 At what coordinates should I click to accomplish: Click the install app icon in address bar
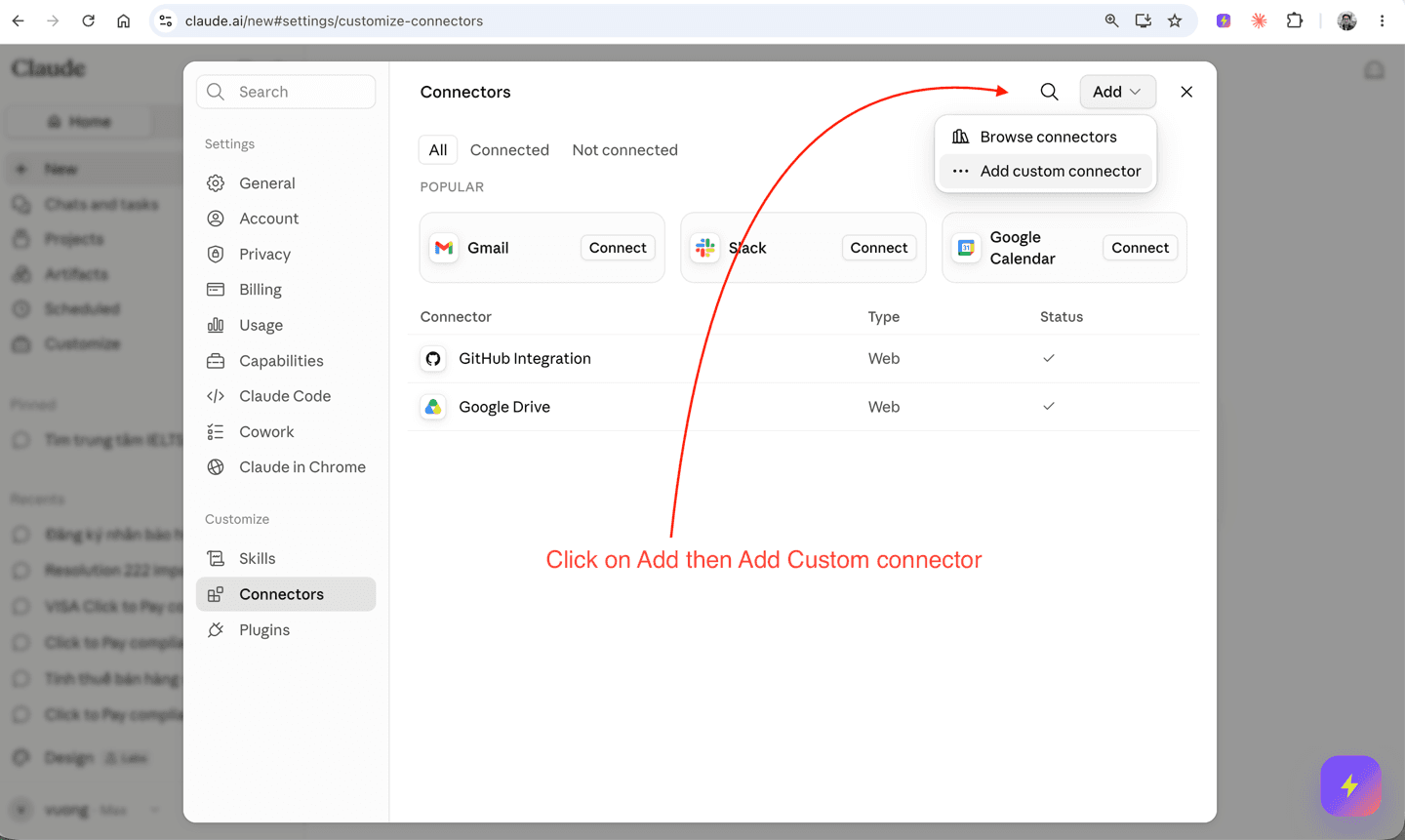1144,20
